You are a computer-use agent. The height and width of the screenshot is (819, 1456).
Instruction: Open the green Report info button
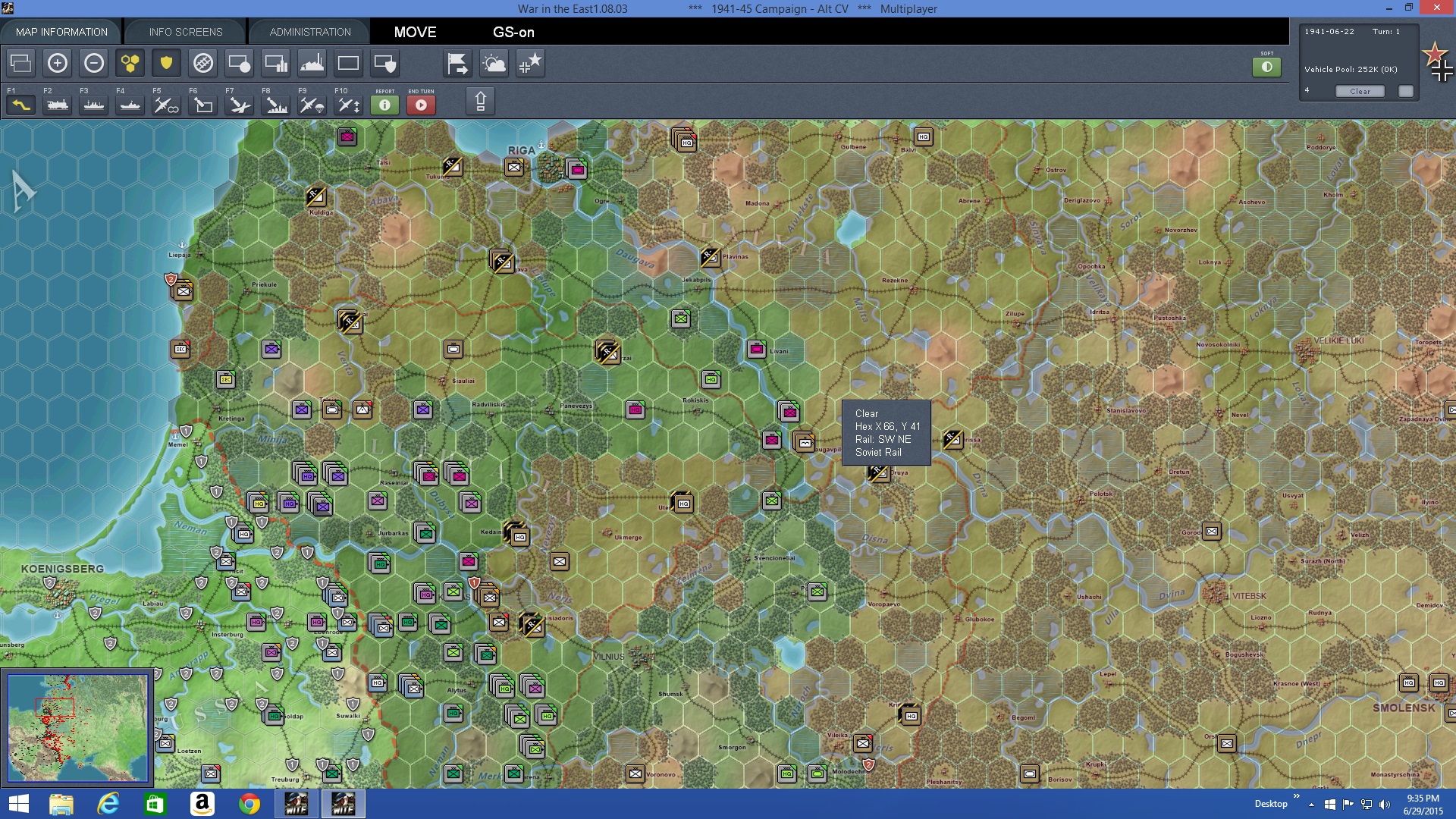tap(384, 105)
